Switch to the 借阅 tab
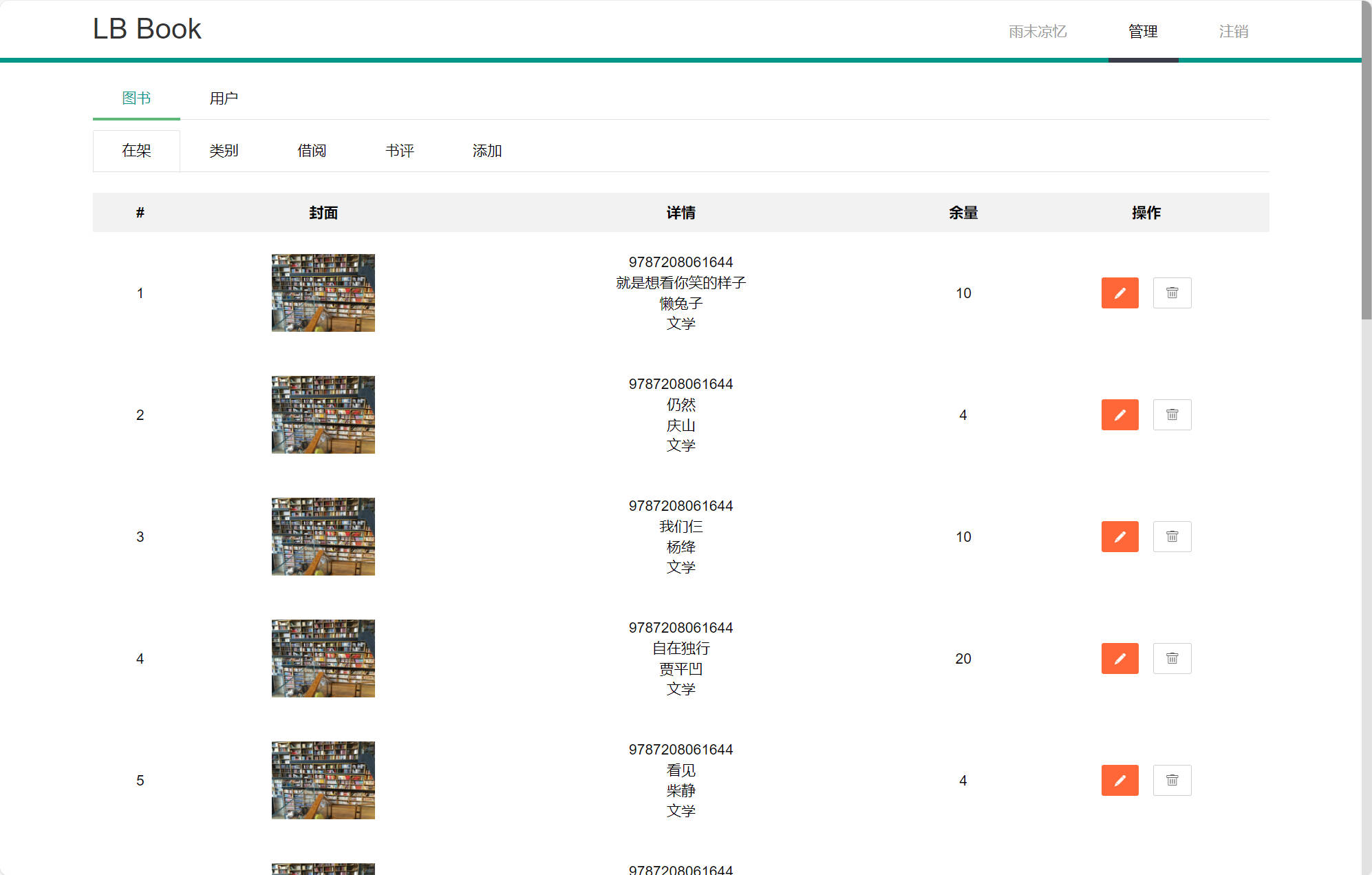 point(312,150)
